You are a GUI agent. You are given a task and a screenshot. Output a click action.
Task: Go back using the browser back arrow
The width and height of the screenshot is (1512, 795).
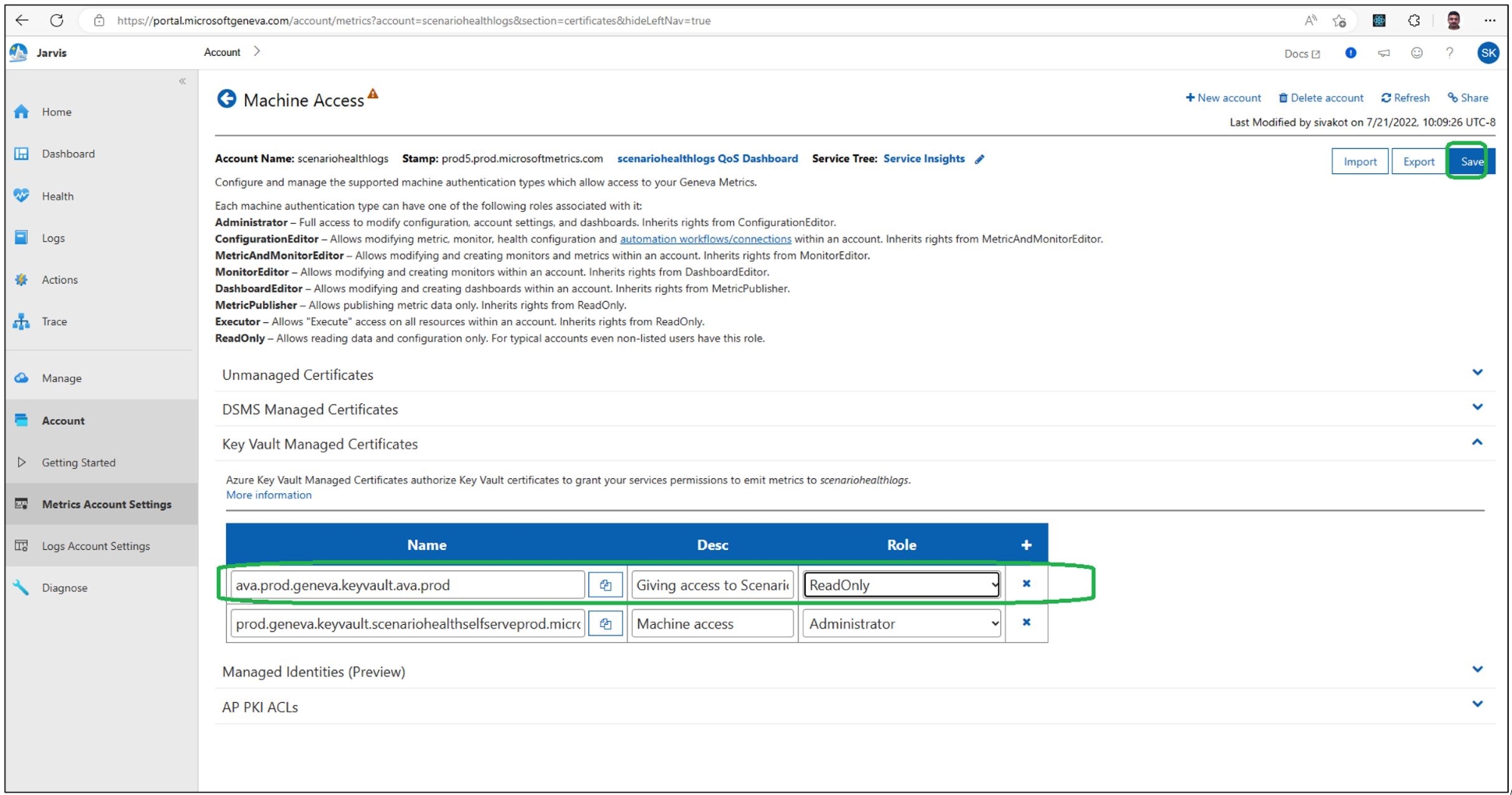click(x=22, y=20)
